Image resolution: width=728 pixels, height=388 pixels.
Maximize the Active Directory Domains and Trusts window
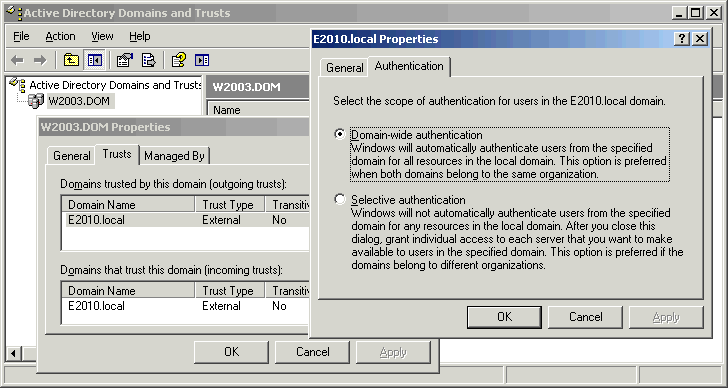696,13
